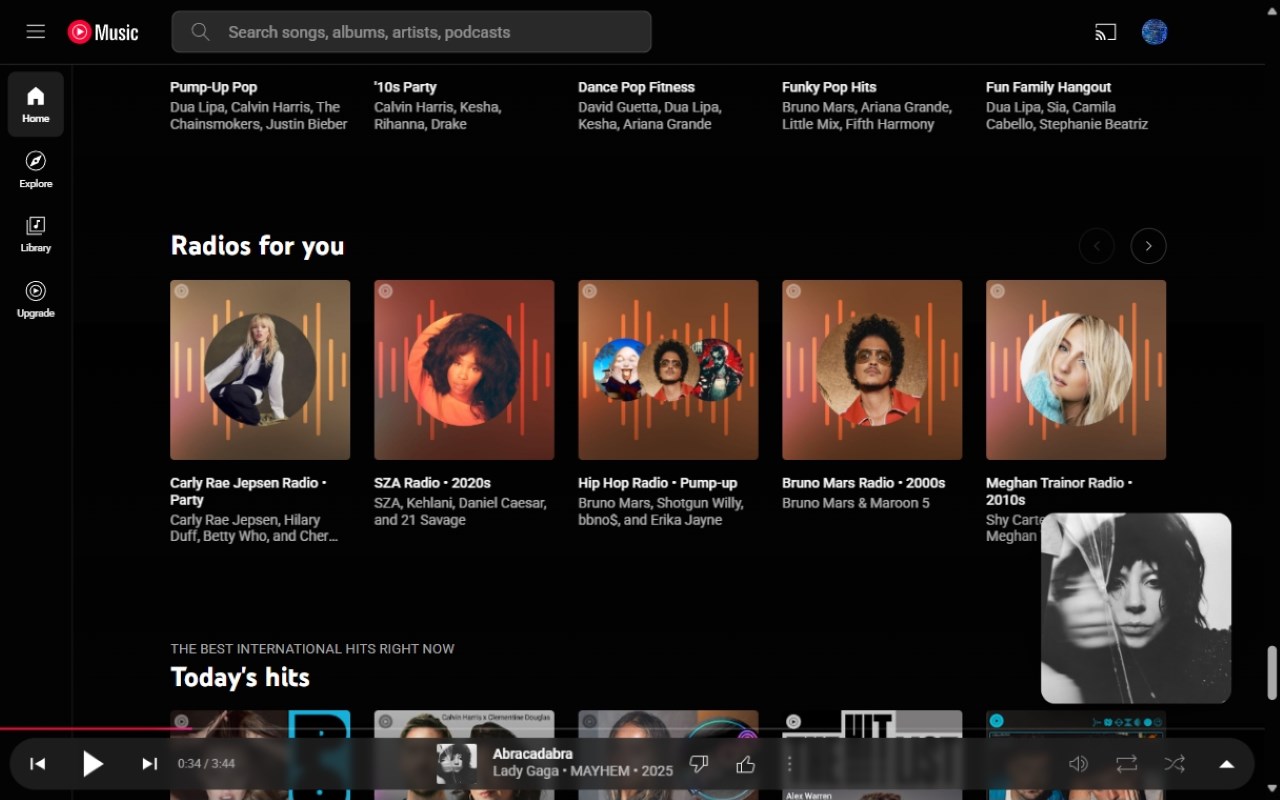The height and width of the screenshot is (800, 1280).
Task: Click album thumbnail in player bar
Action: point(457,764)
